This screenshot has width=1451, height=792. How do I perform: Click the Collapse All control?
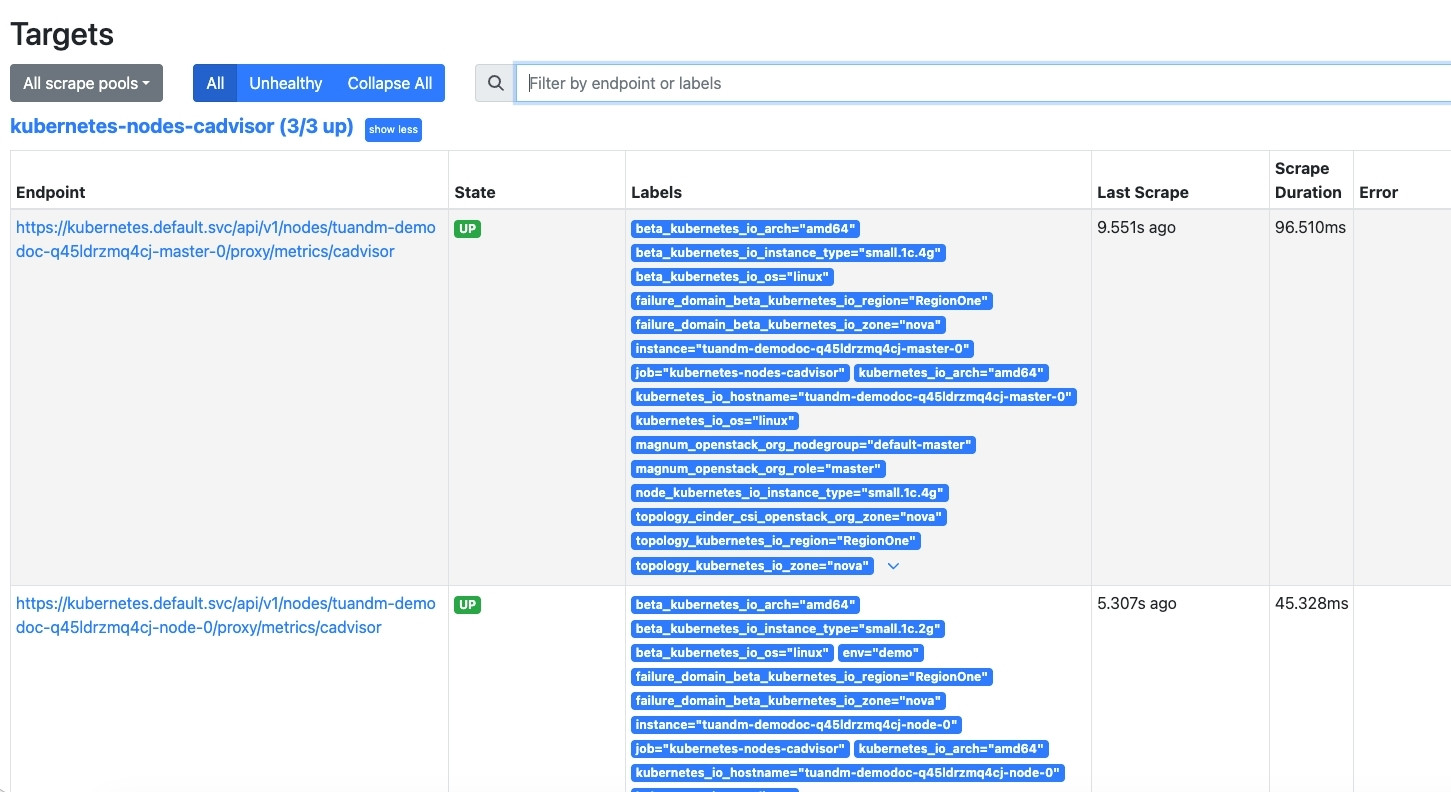(x=389, y=83)
